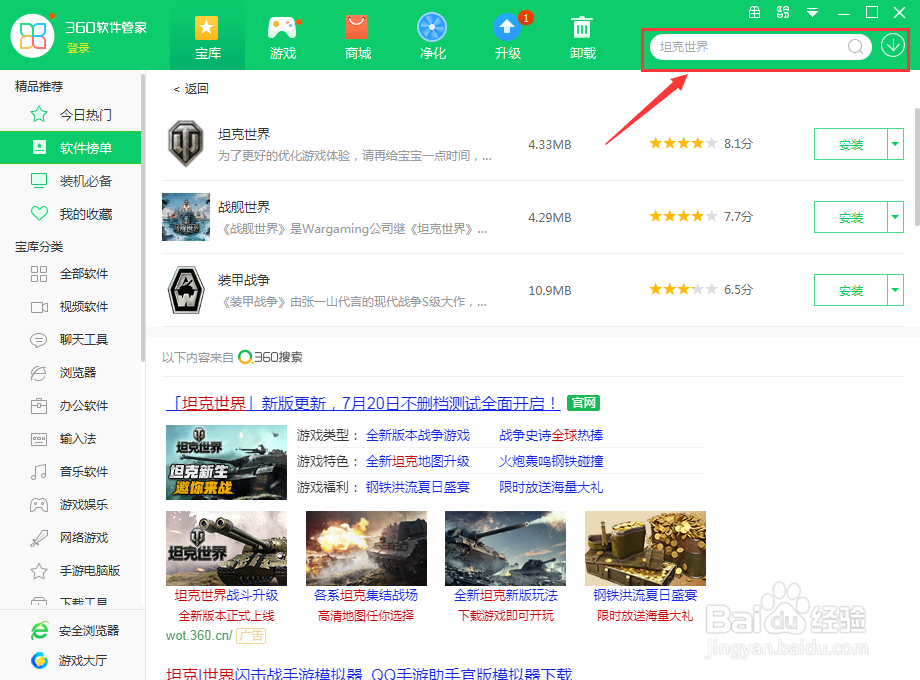Select the 聊天工具 category
Viewport: 920px width, 680px height.
point(70,339)
